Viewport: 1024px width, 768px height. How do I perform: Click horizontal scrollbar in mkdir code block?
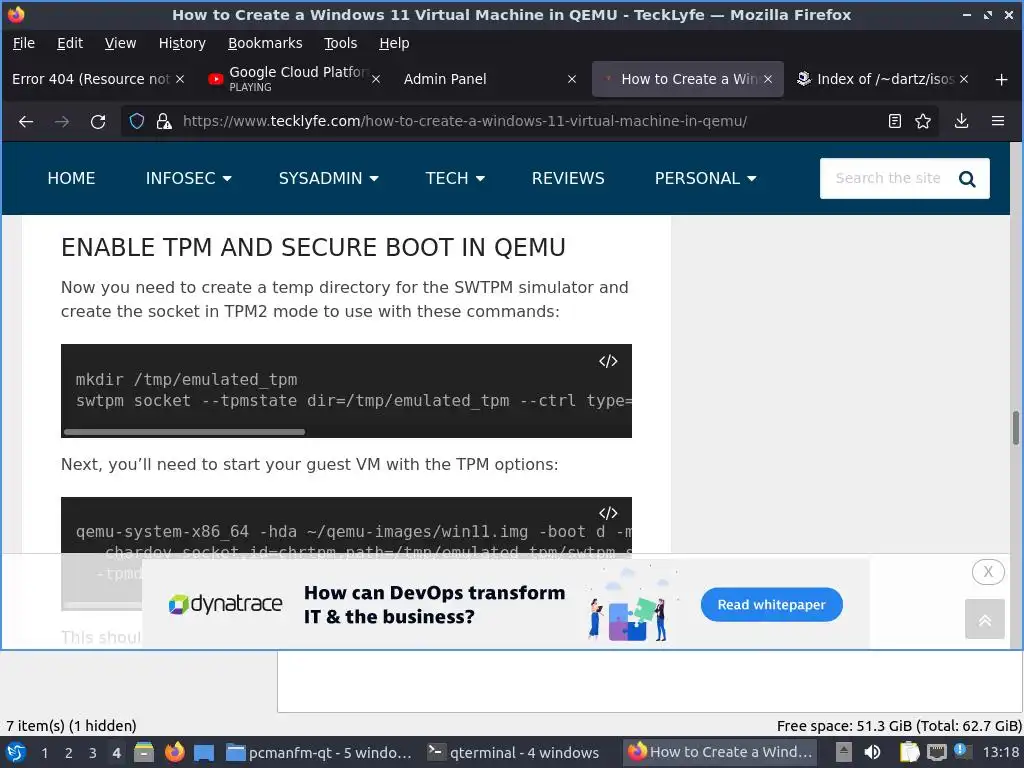point(184,432)
